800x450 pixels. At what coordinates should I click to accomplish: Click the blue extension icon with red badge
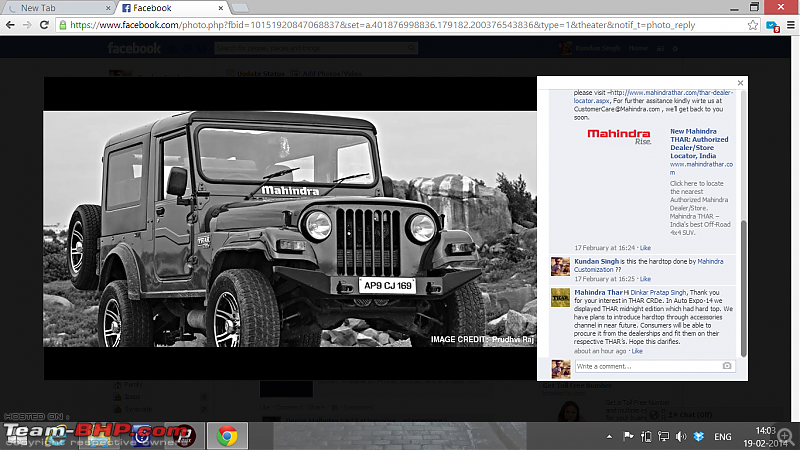(x=772, y=26)
